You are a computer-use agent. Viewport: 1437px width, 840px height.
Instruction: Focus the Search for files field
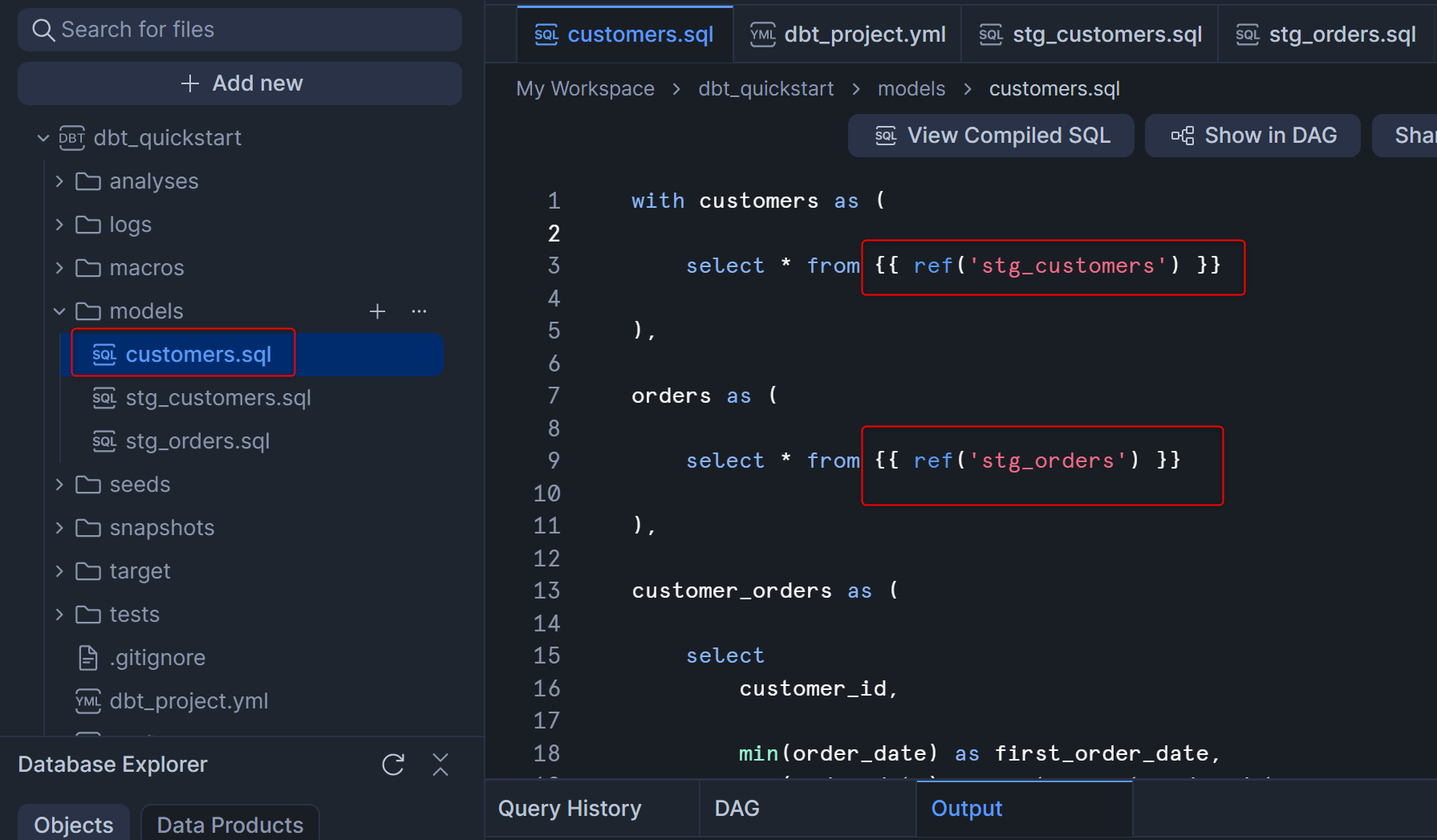coord(241,30)
